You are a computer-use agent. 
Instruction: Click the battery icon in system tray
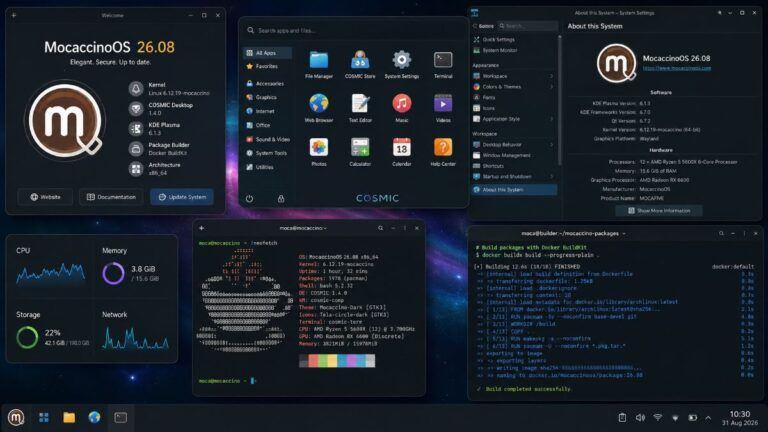pyautogui.click(x=693, y=418)
